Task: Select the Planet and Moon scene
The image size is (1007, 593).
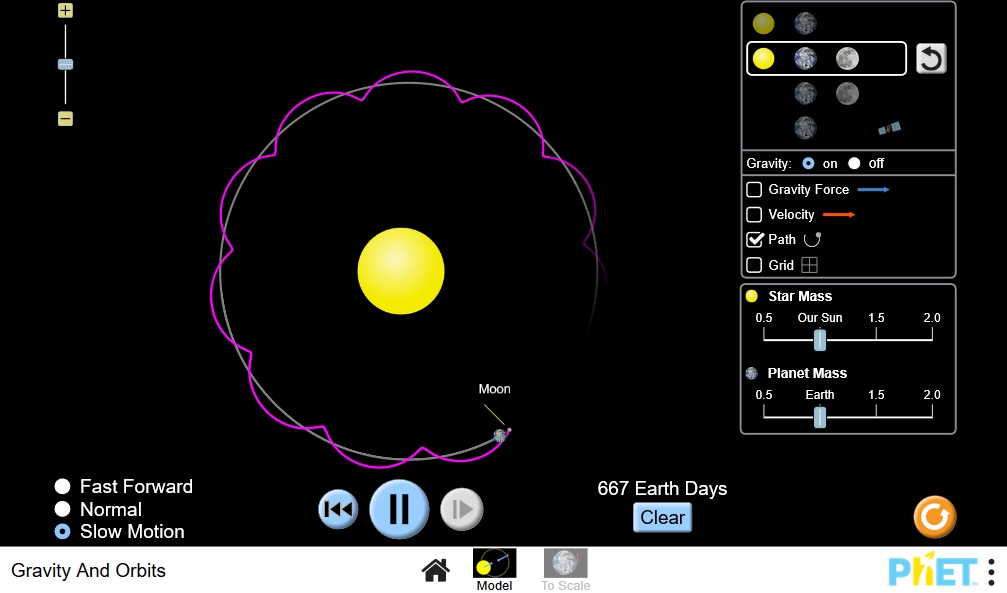Action: 826,93
